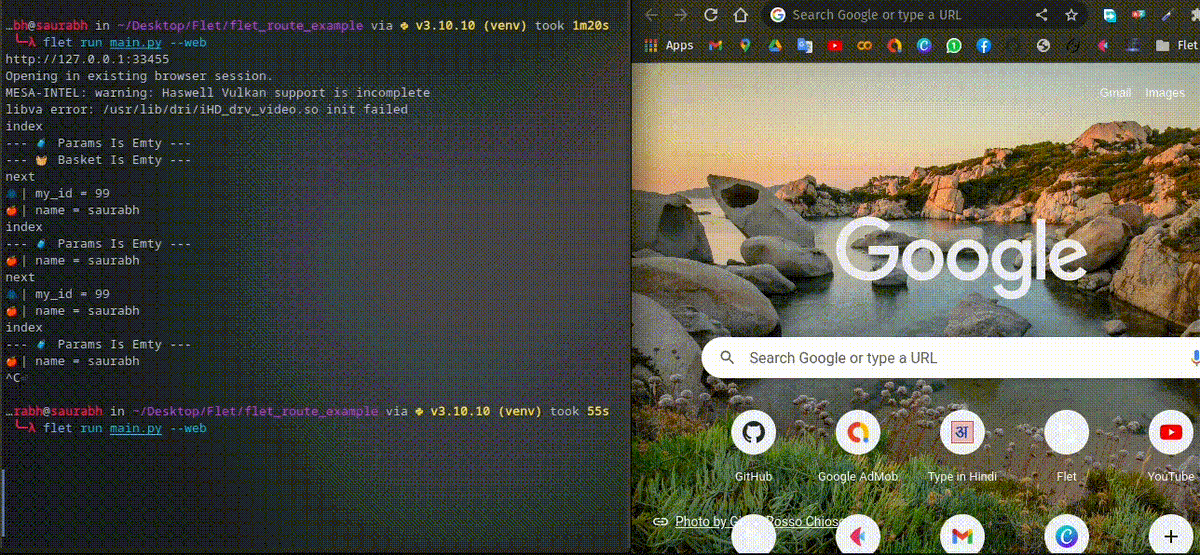Click the share icon in the address bar
Image resolution: width=1200 pixels, height=555 pixels.
tap(1041, 15)
